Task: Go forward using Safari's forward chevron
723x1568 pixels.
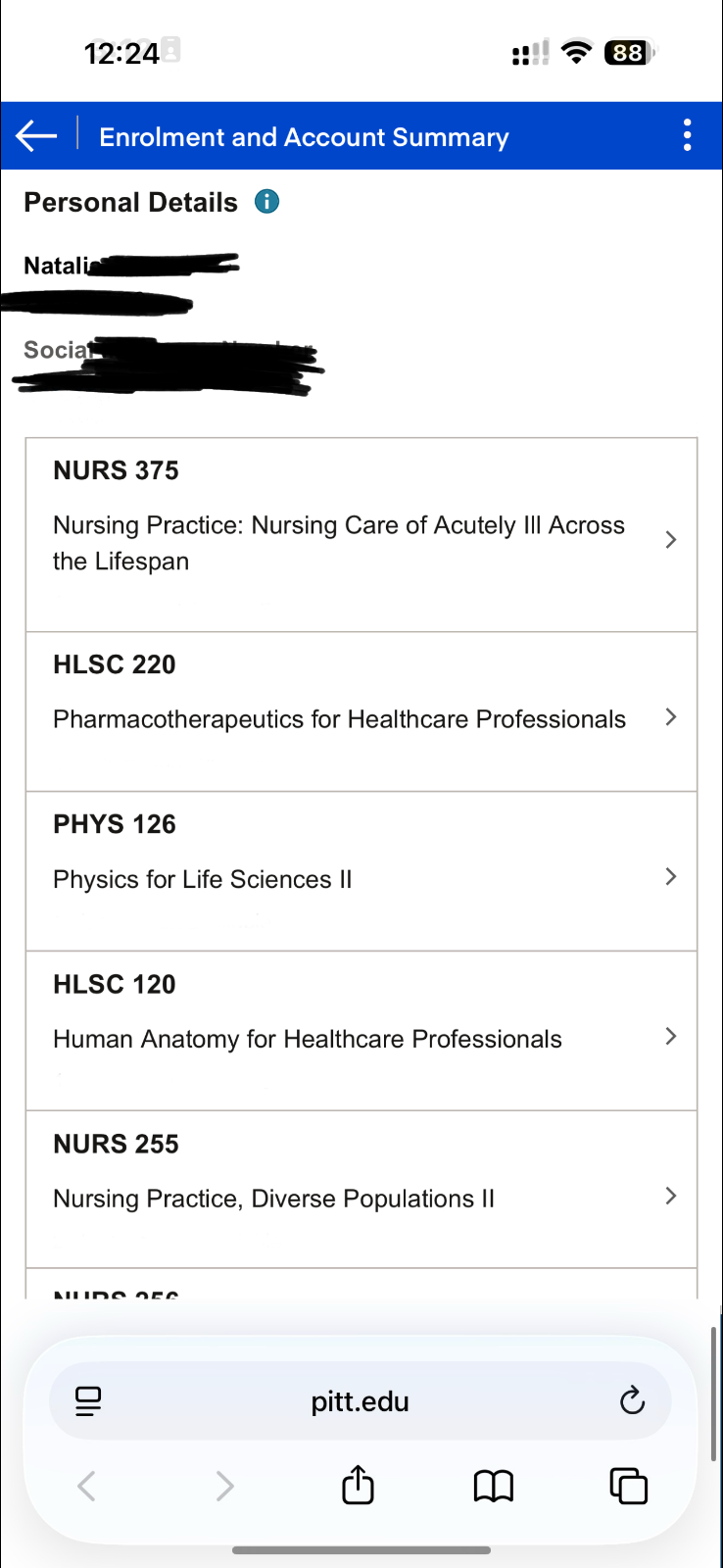Action: [x=224, y=1486]
